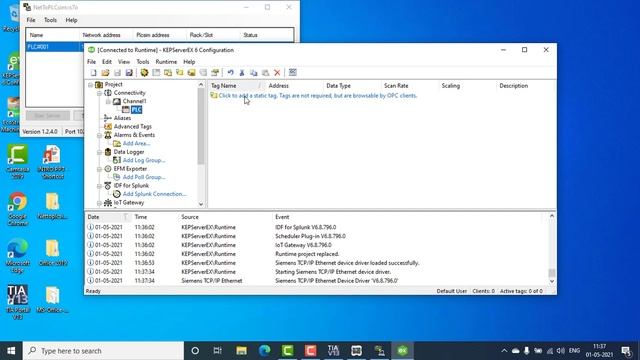Screen dimensions: 640x360
Task: Click the New Tag toolbar icon
Action: point(191,73)
